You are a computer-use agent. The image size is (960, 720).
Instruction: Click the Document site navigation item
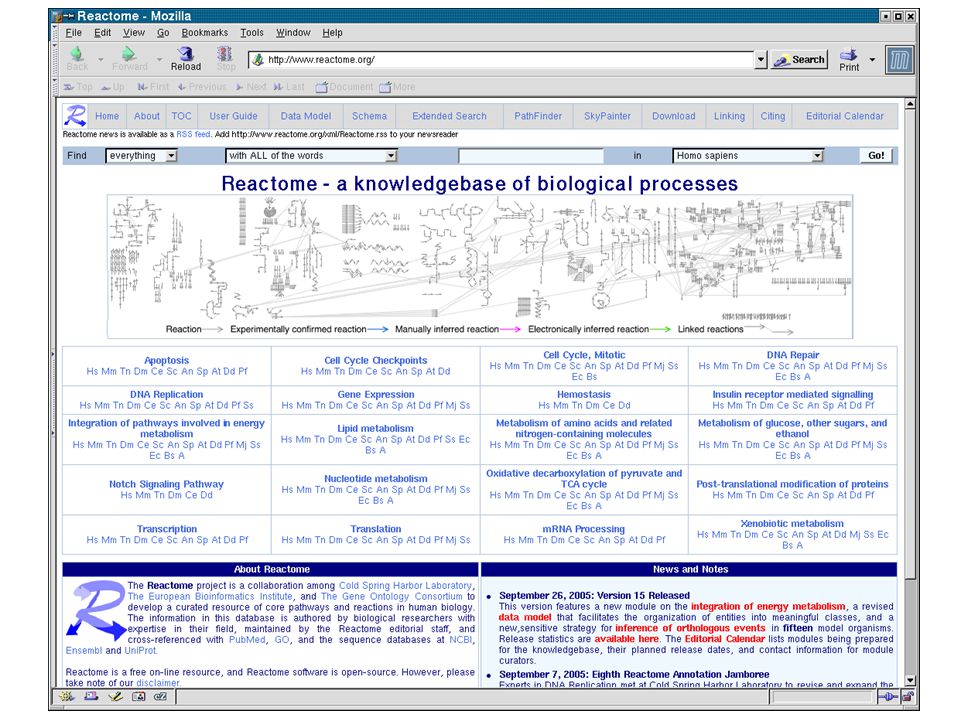tap(344, 87)
